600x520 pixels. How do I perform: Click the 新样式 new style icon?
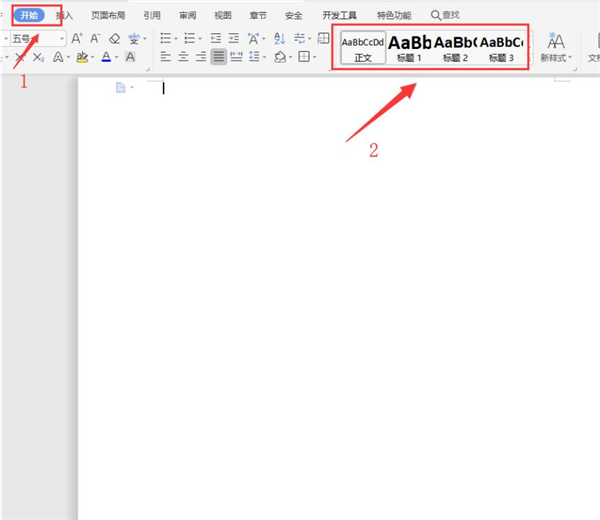coord(556,47)
